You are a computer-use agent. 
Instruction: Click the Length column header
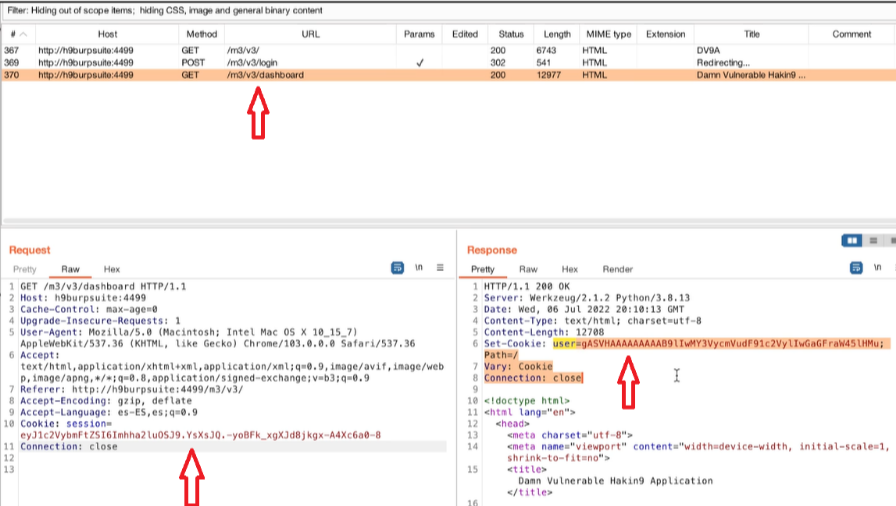pyautogui.click(x=557, y=34)
